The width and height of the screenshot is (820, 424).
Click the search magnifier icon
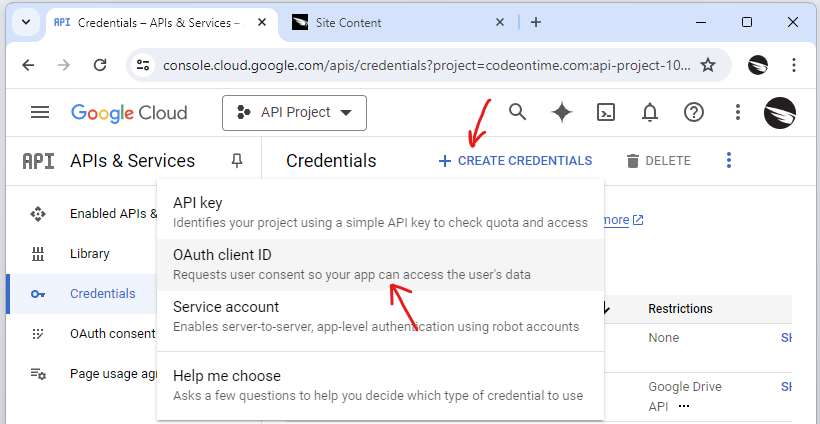(x=517, y=112)
